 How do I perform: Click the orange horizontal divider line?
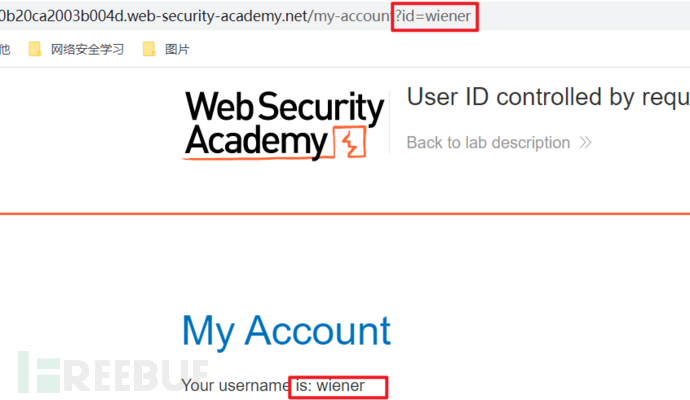(345, 213)
